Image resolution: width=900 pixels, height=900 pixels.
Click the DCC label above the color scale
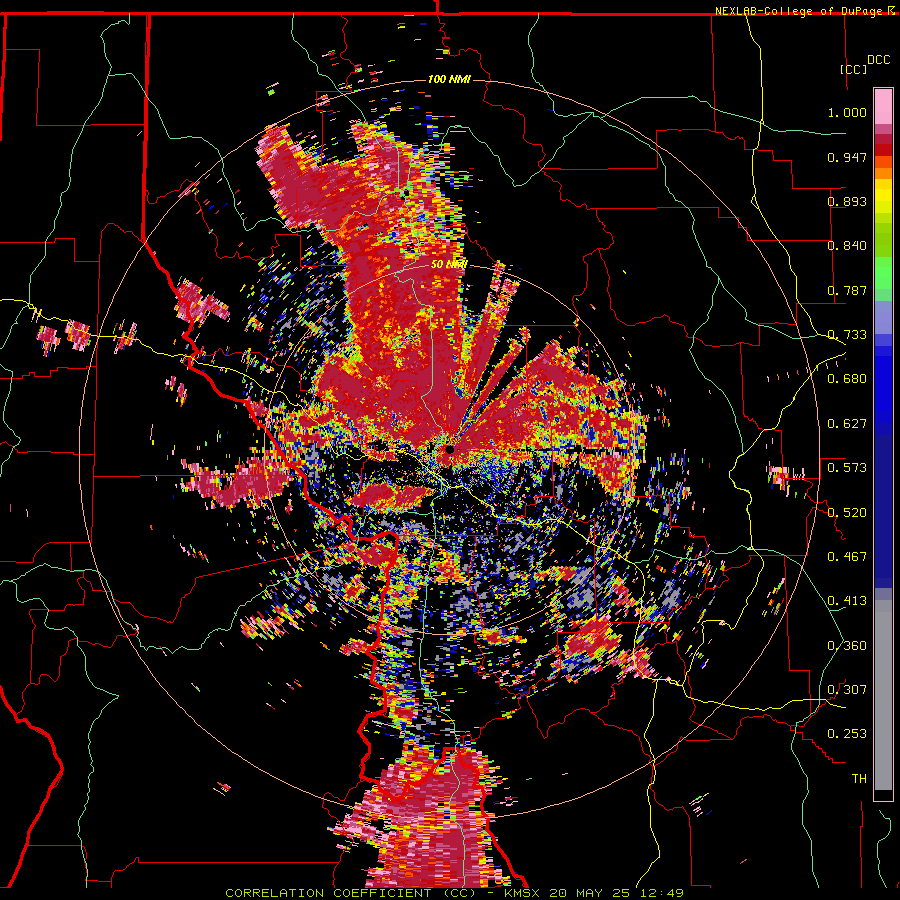pos(878,60)
